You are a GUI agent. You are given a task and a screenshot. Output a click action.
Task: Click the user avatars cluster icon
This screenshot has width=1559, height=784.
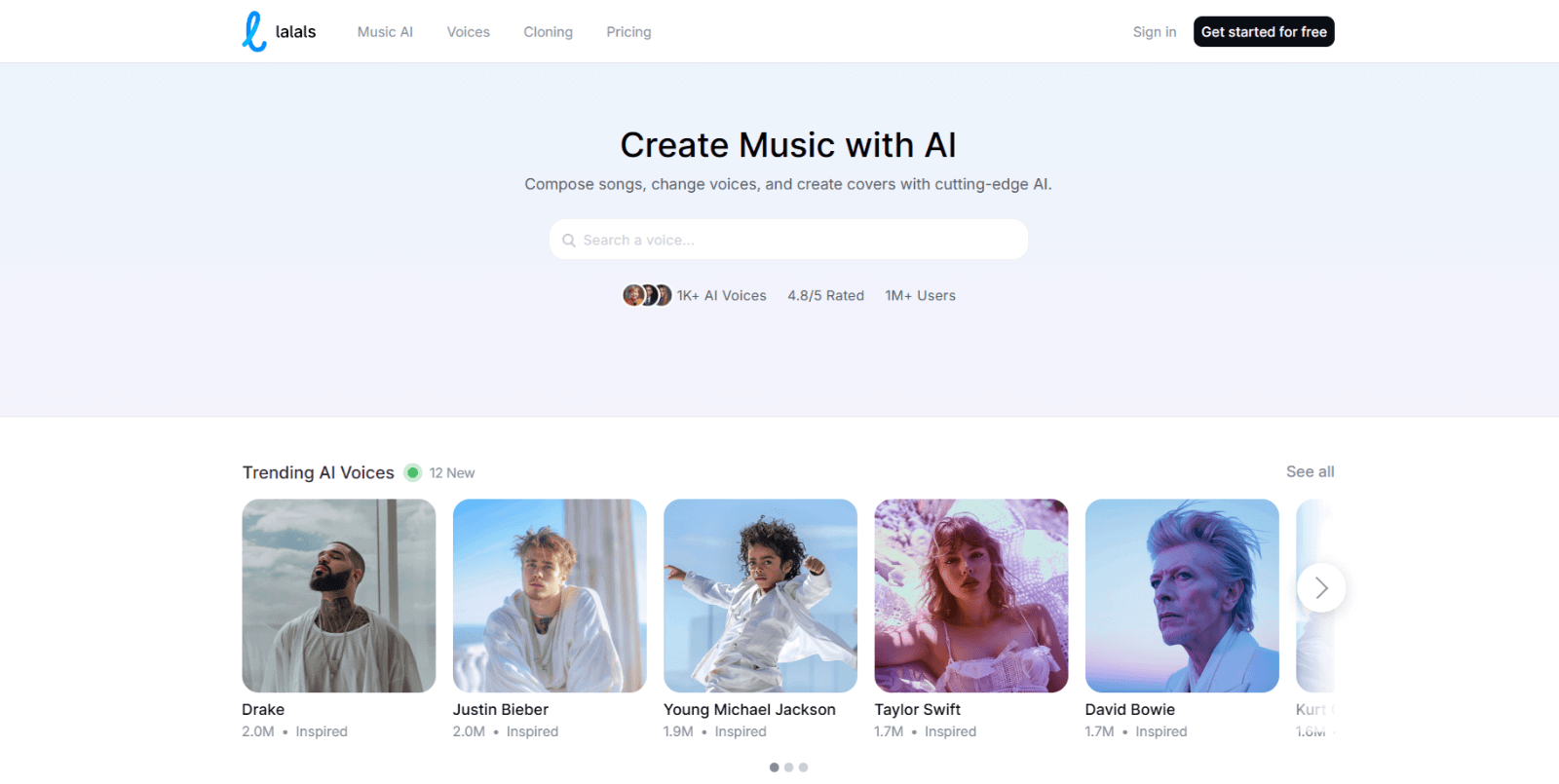click(x=647, y=295)
